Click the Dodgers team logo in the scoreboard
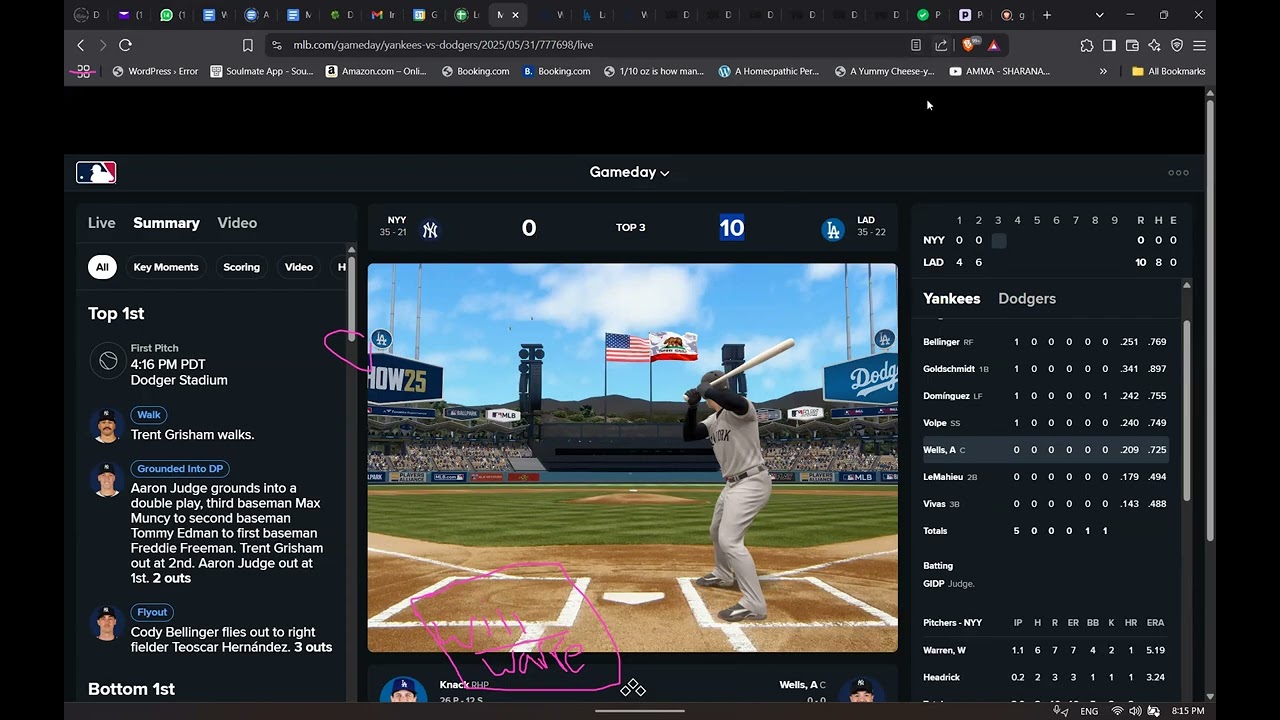The height and width of the screenshot is (720, 1280). pos(832,230)
